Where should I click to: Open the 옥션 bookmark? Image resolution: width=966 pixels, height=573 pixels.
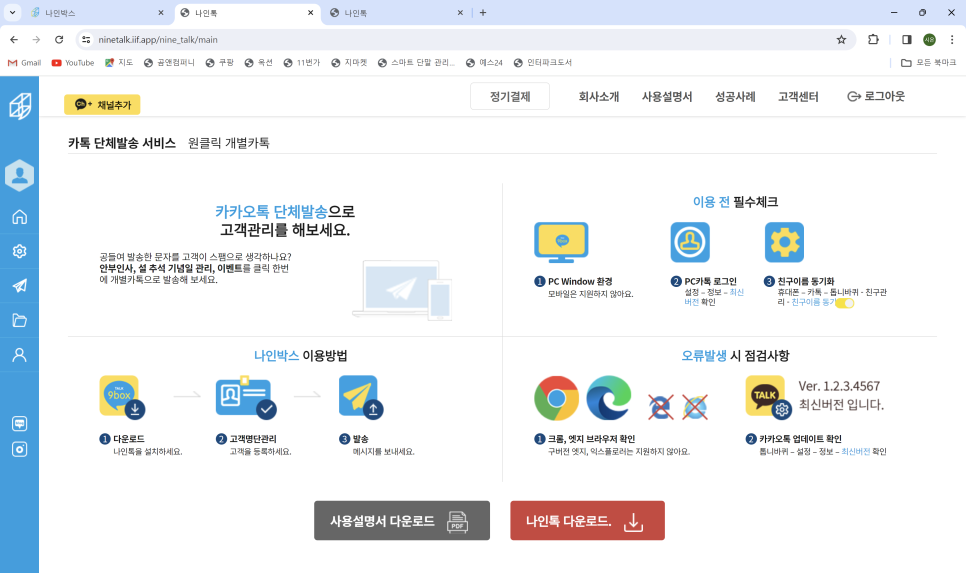pyautogui.click(x=259, y=62)
